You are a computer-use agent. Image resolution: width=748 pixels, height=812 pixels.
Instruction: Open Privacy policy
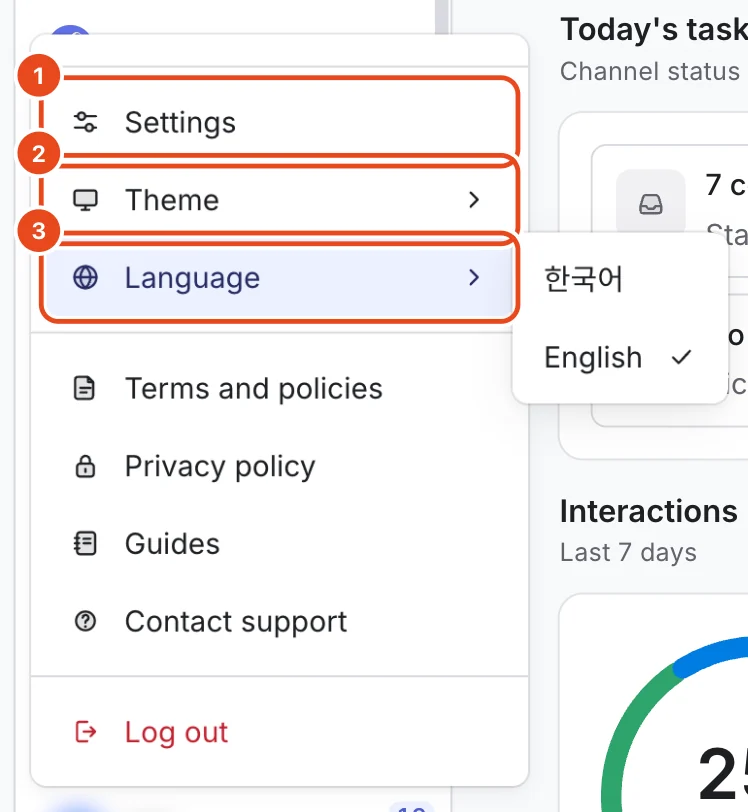[x=280, y=466]
